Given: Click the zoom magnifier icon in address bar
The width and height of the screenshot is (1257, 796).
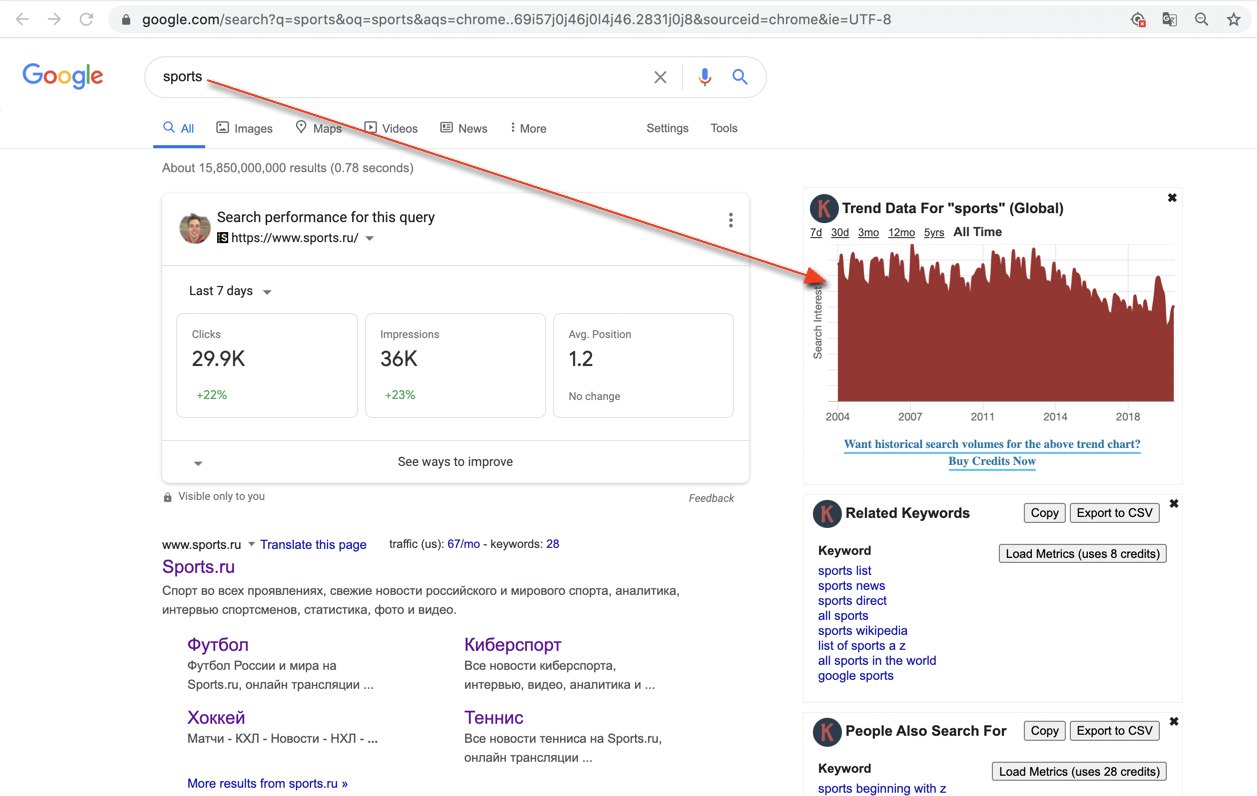Looking at the screenshot, I should [x=1201, y=19].
